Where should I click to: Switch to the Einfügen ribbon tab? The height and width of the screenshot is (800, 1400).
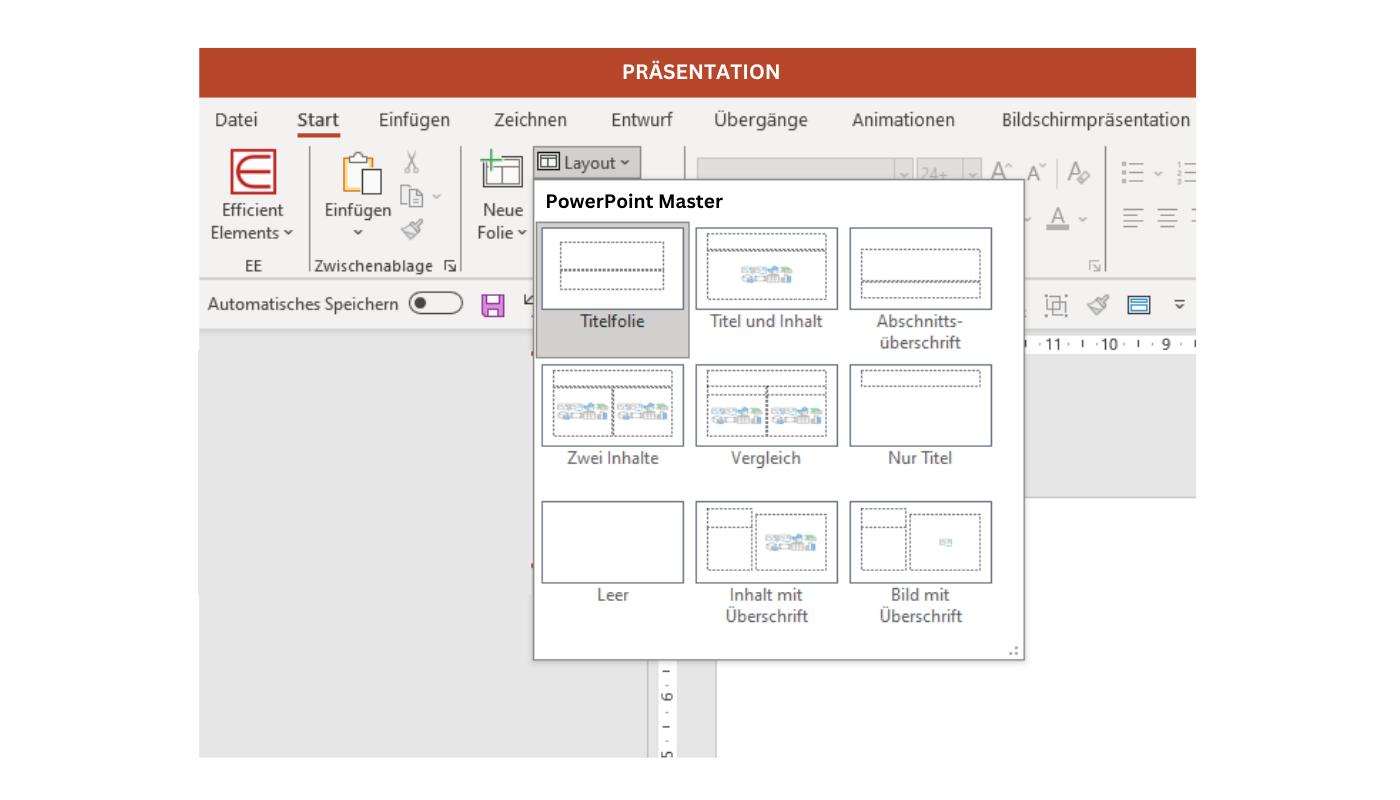click(414, 120)
